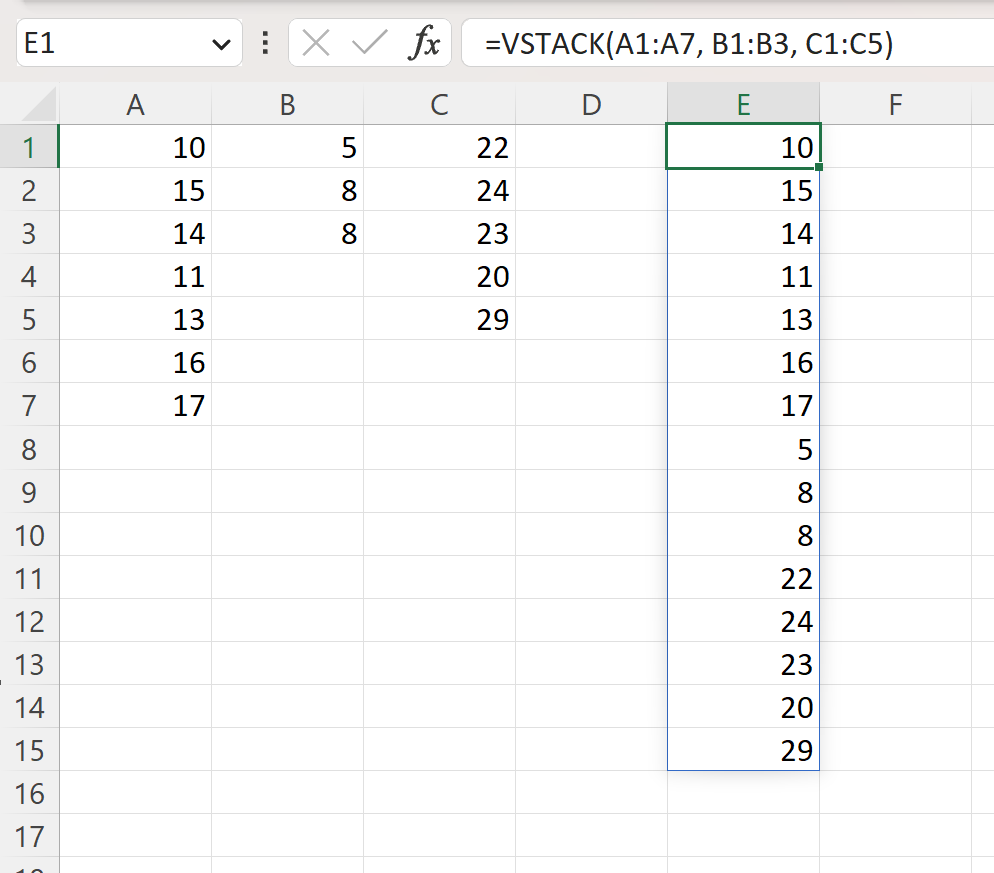Viewport: 994px width, 873px height.
Task: Select cell C5 containing 29
Action: pyautogui.click(x=439, y=319)
